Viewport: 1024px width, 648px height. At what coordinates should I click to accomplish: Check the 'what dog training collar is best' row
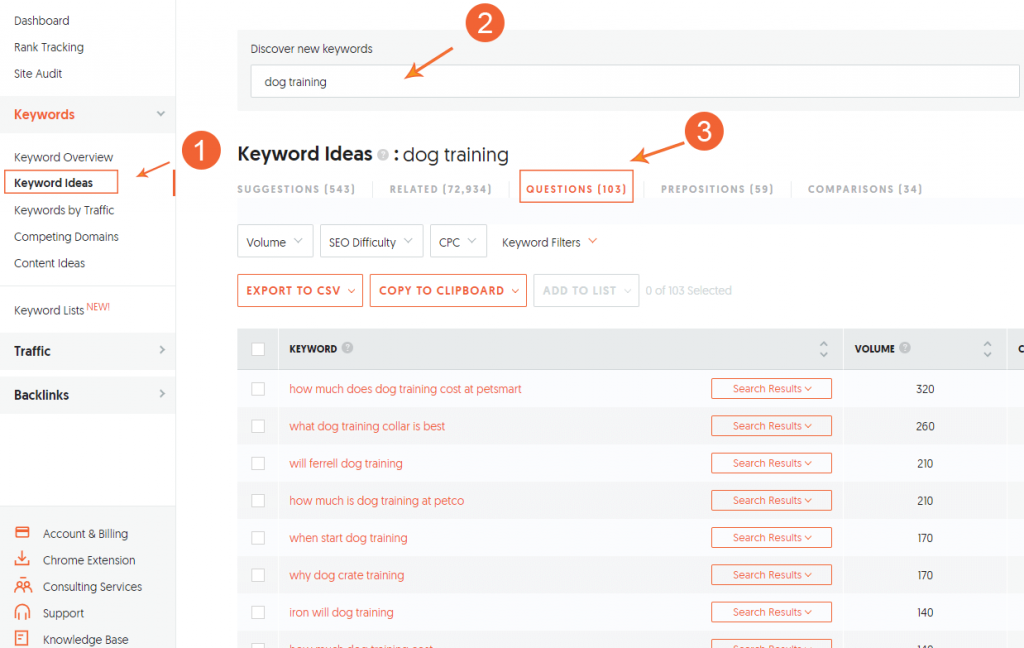(258, 426)
